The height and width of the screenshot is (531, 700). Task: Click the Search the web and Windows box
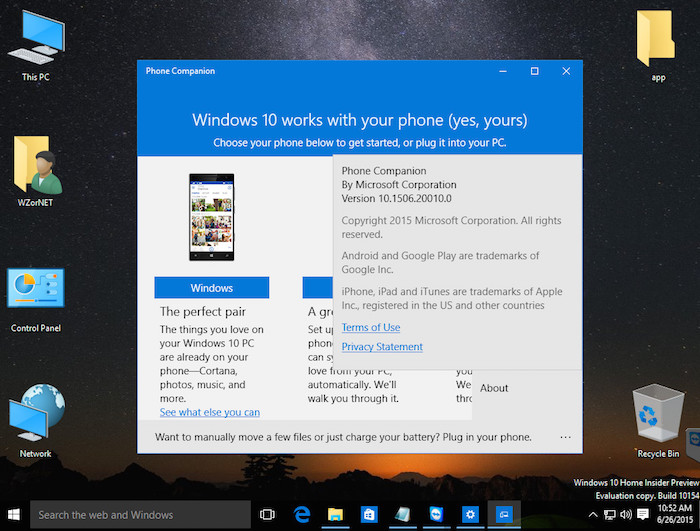140,515
